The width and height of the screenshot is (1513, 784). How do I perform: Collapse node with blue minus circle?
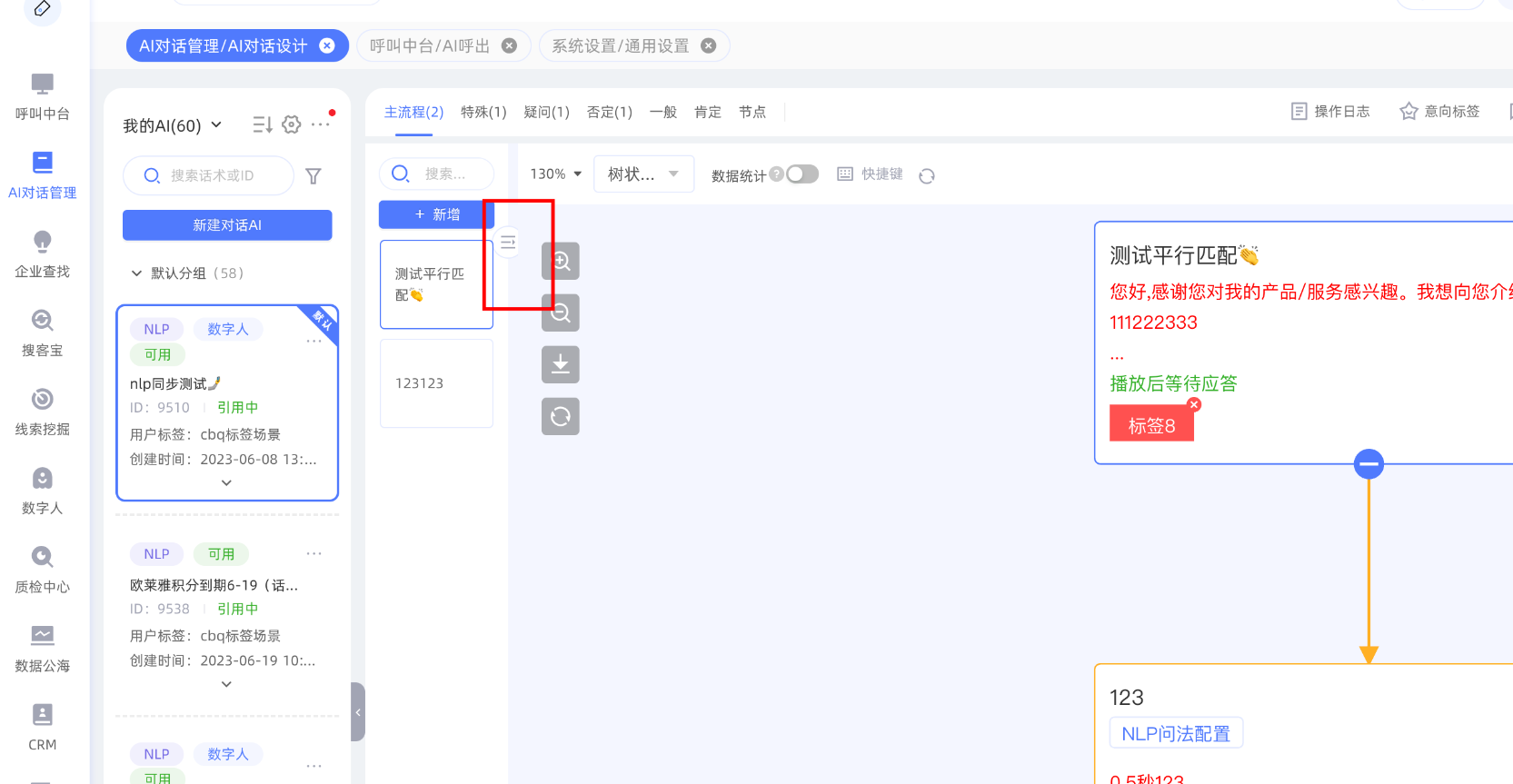(x=1369, y=464)
